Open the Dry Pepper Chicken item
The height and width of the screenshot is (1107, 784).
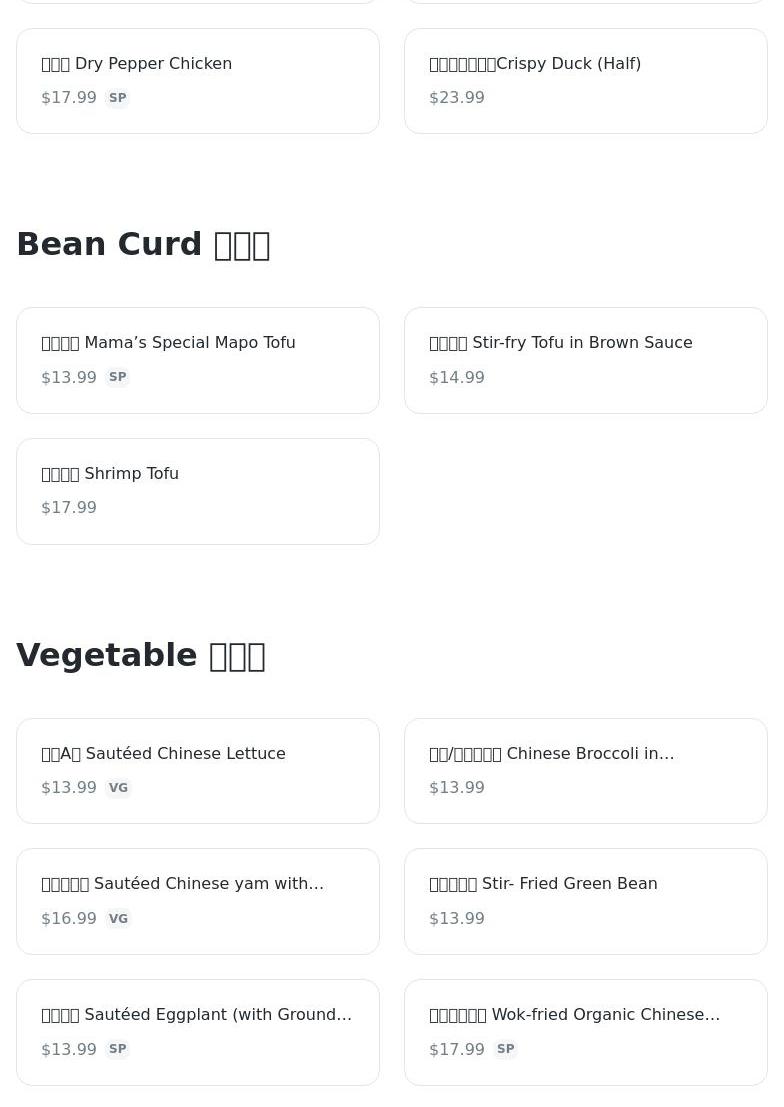(198, 81)
